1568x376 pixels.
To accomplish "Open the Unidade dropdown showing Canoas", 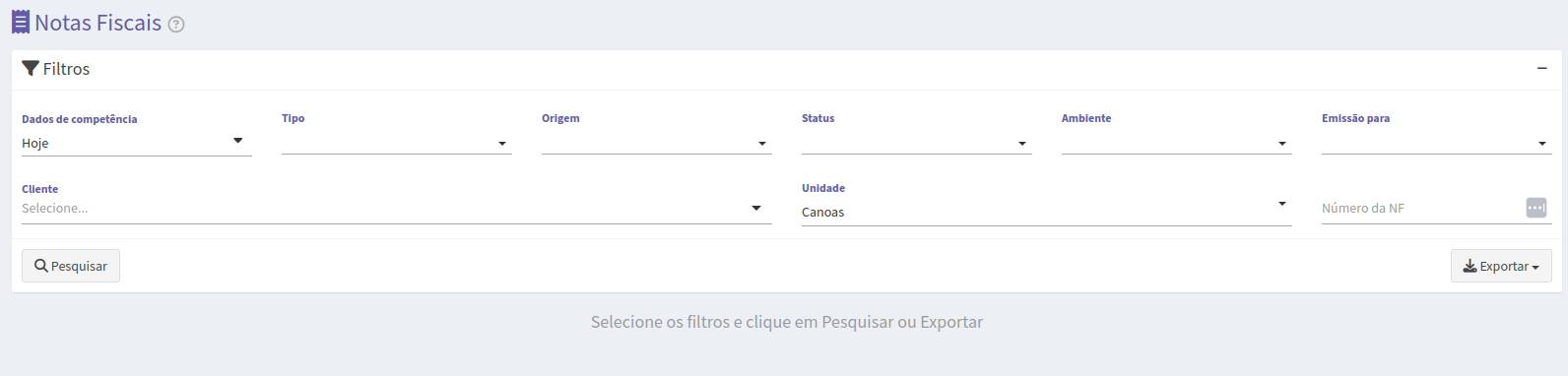I will pos(1047,212).
